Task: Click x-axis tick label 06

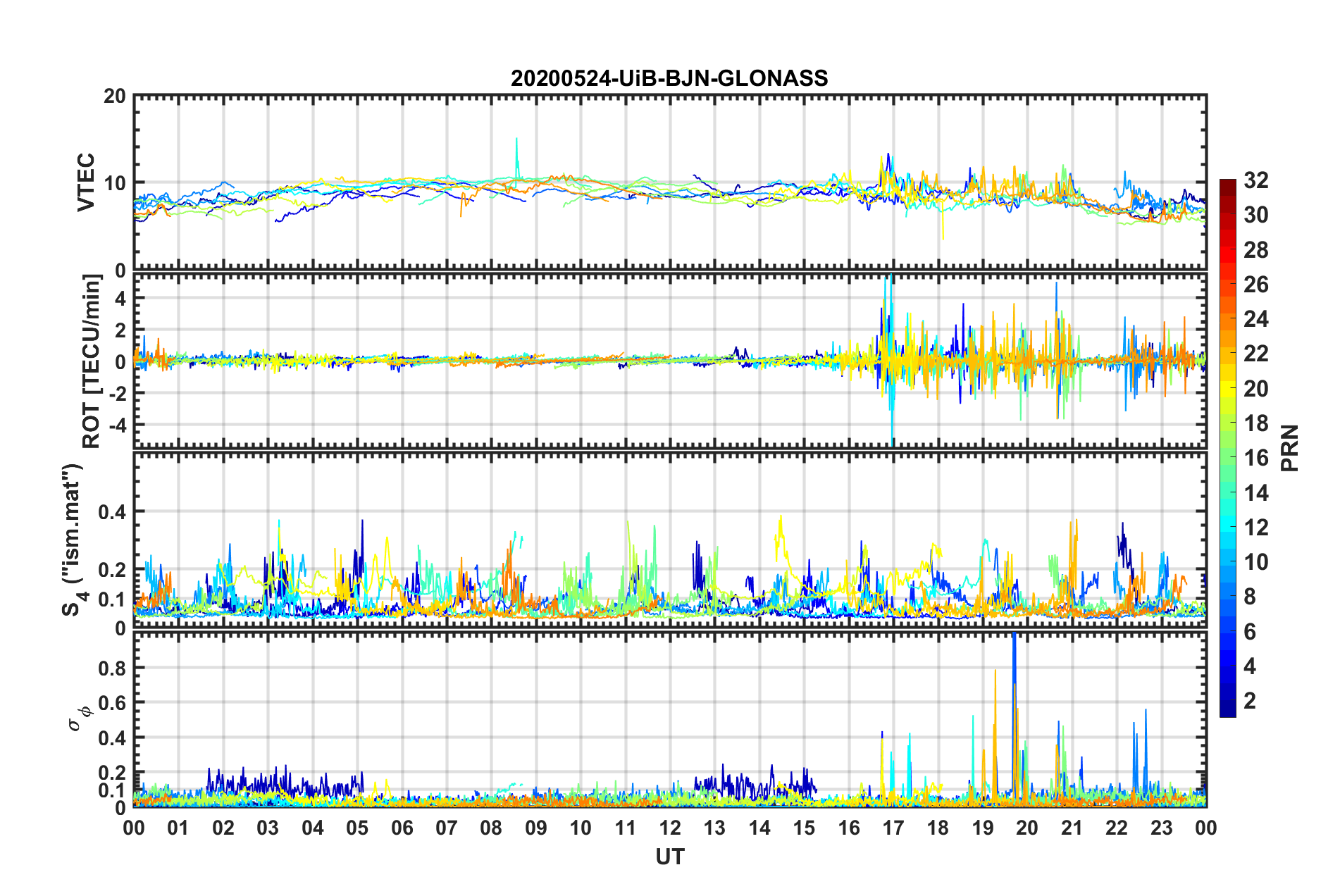Action: point(402,828)
